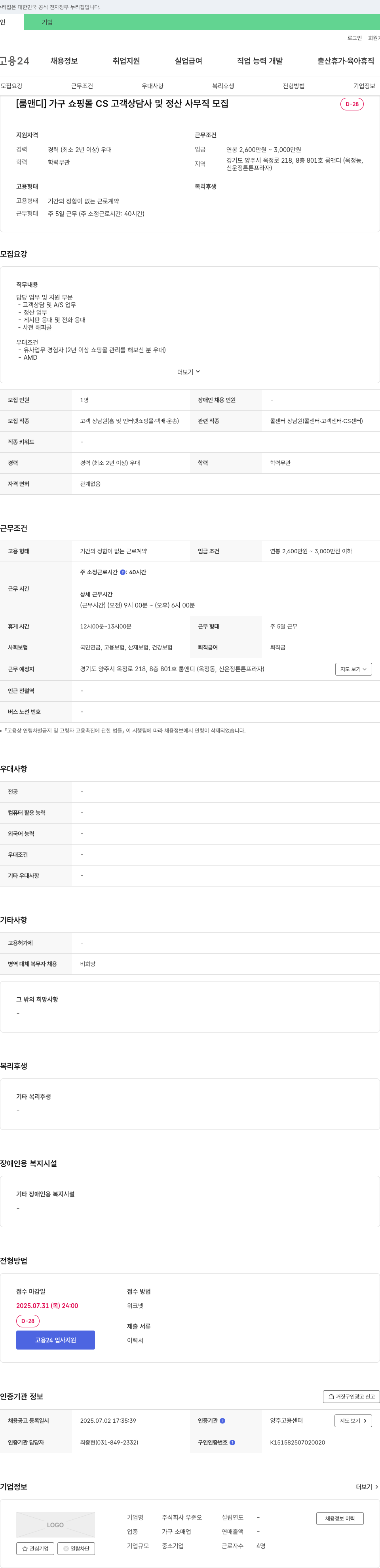The width and height of the screenshot is (380, 1568).
Task: Click the 고용24 logo
Action: click(x=15, y=61)
